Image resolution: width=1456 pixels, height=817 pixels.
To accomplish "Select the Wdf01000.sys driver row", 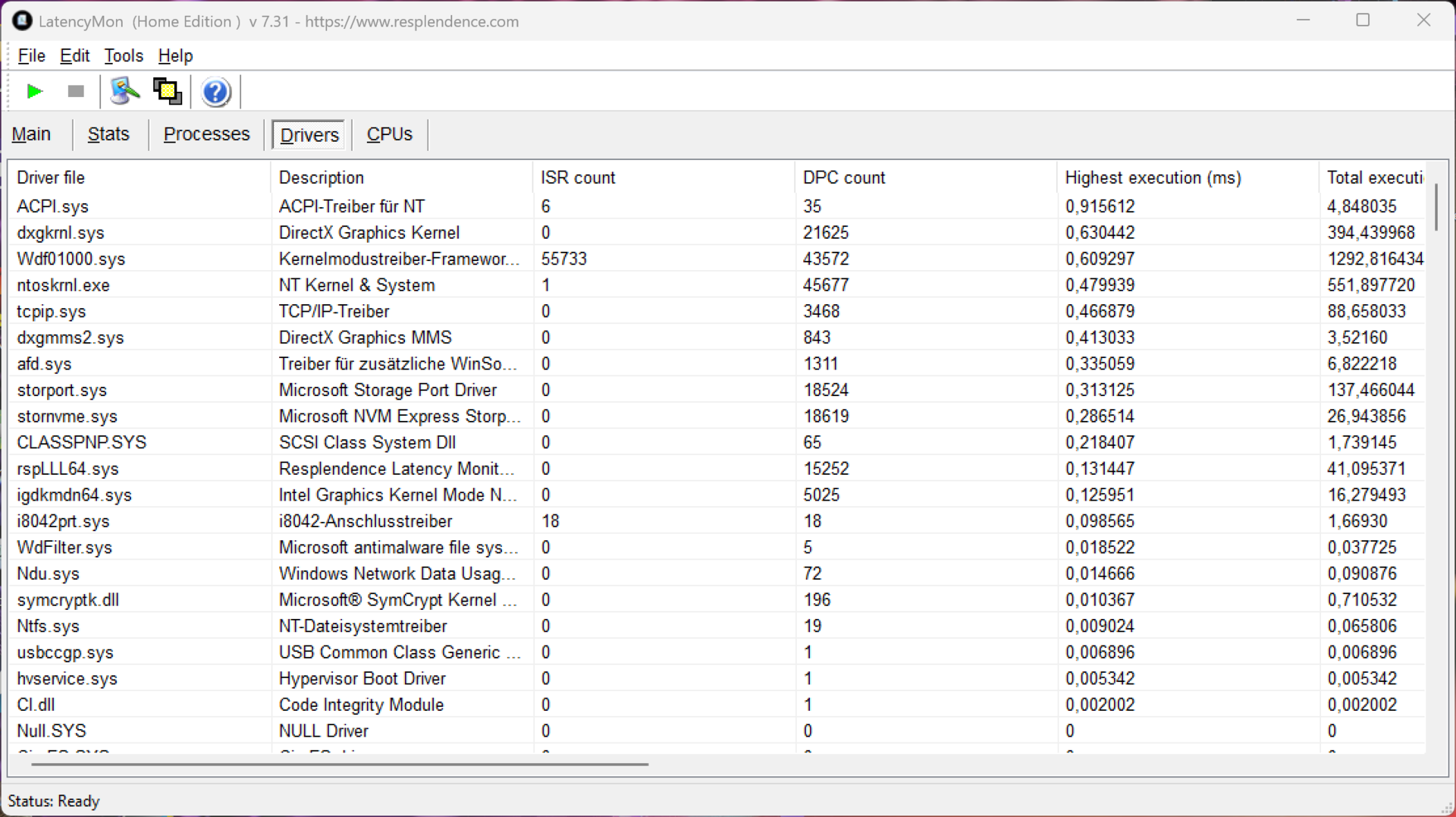I will click(71, 259).
